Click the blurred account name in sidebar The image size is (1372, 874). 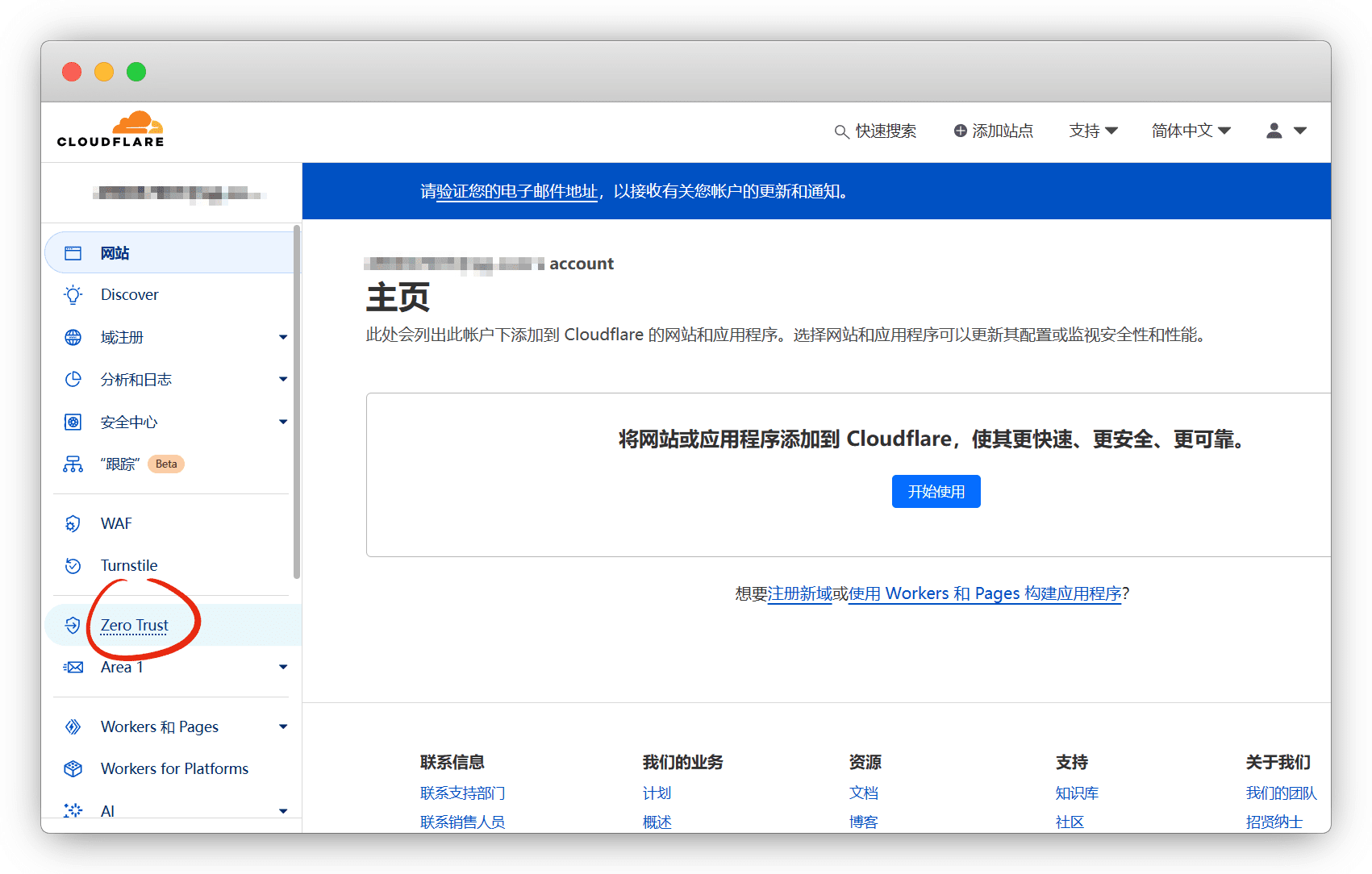(179, 194)
